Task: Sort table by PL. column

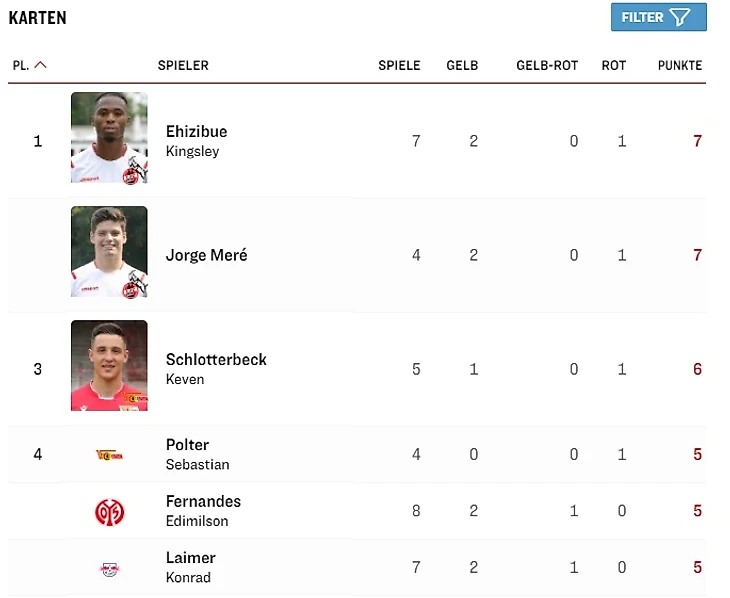Action: pyautogui.click(x=21, y=65)
